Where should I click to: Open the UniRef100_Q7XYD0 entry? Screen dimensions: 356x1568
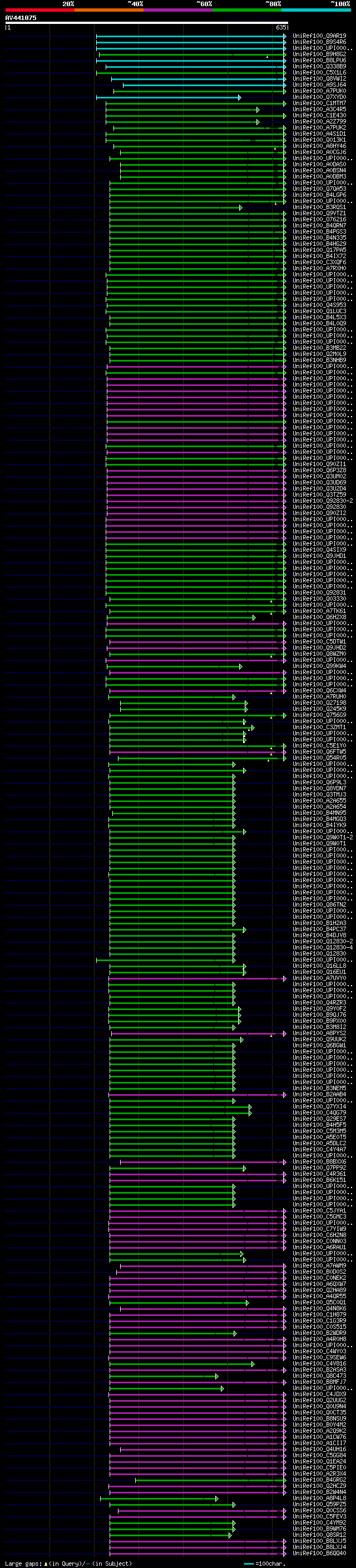pos(319,97)
